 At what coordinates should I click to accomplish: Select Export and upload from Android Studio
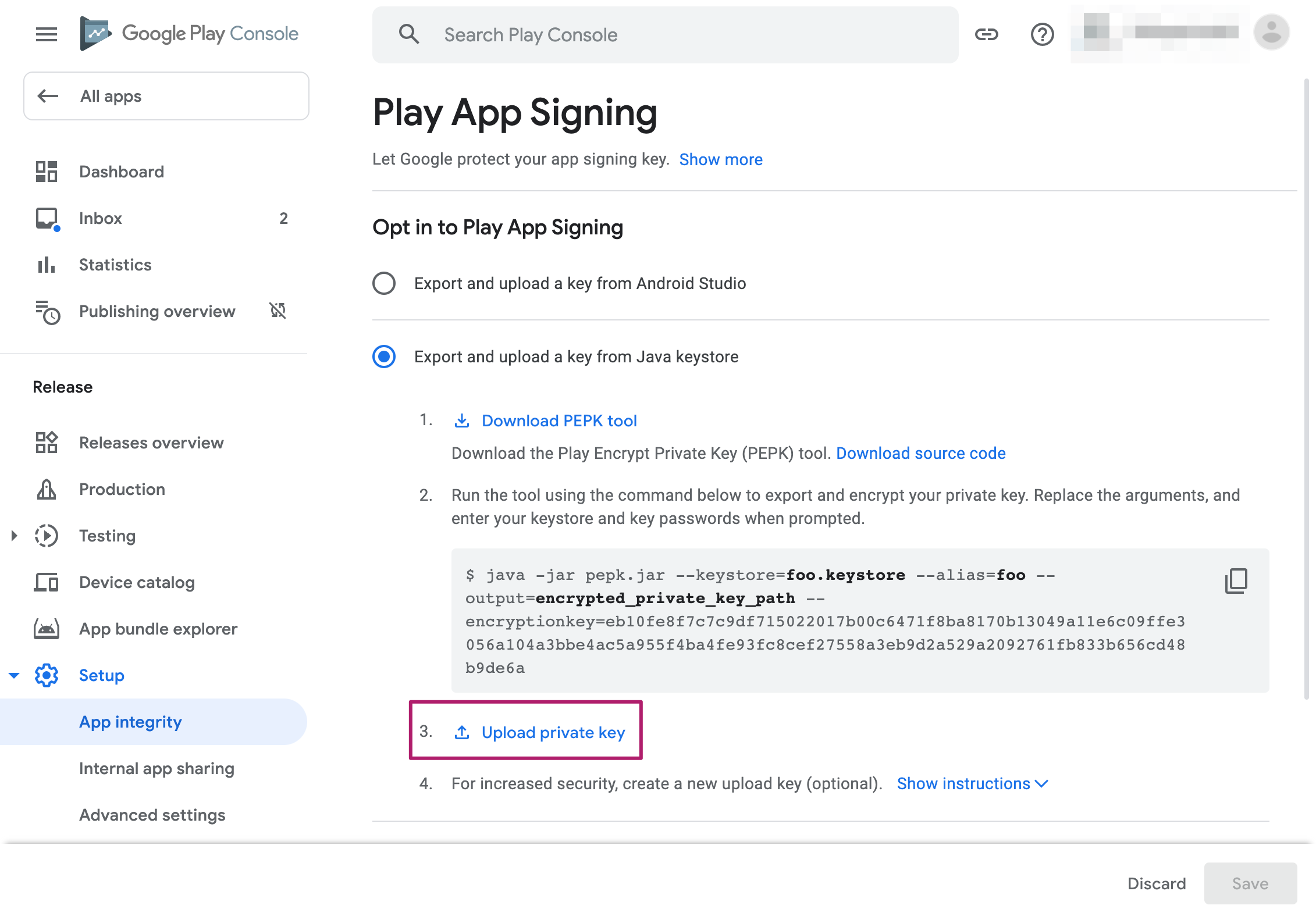(x=384, y=283)
